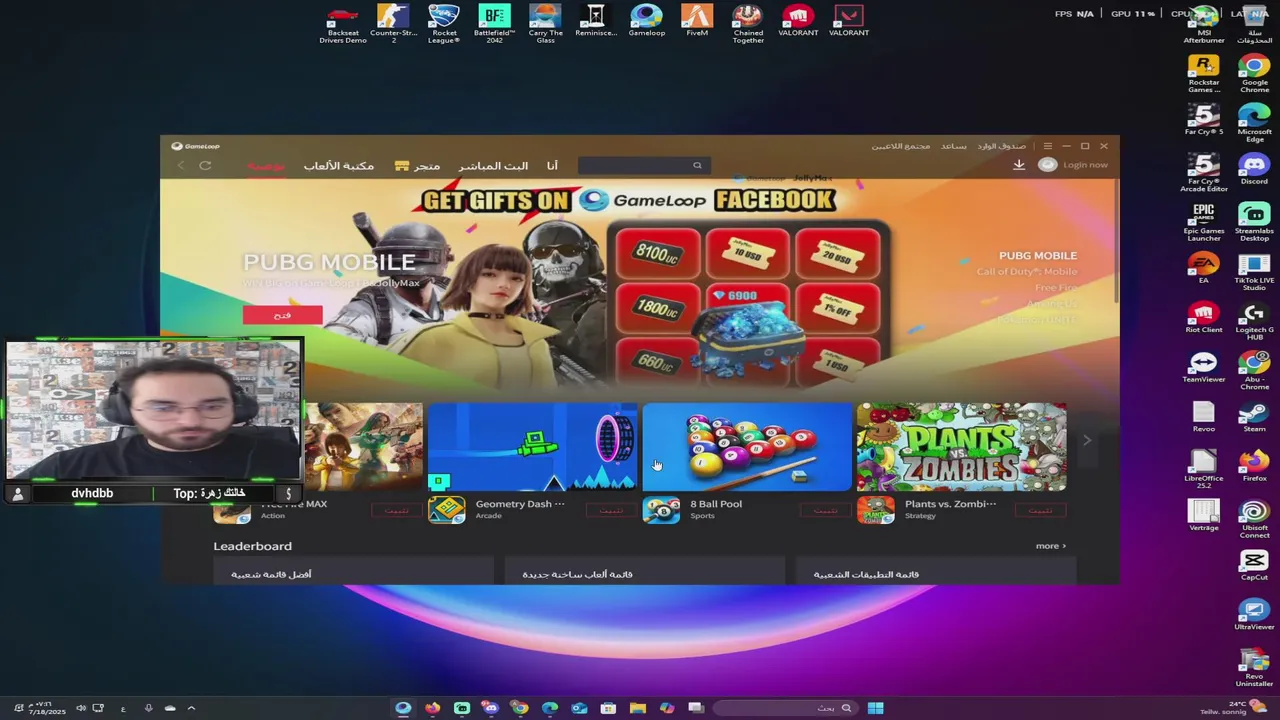Click the Plants vs. Zombies game thumbnail
Screen dimensions: 1280x720
[961, 447]
